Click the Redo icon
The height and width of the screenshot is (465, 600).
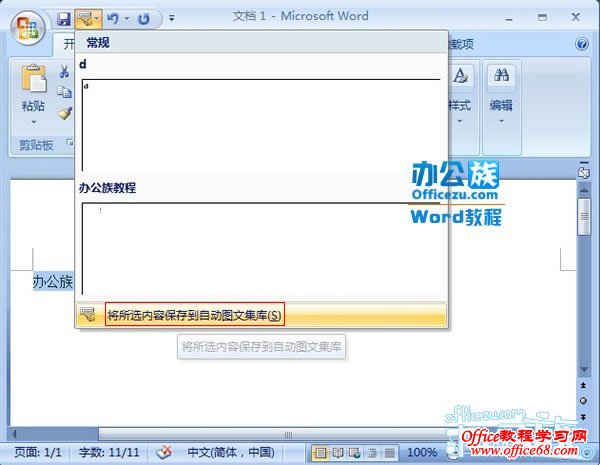pyautogui.click(x=144, y=18)
